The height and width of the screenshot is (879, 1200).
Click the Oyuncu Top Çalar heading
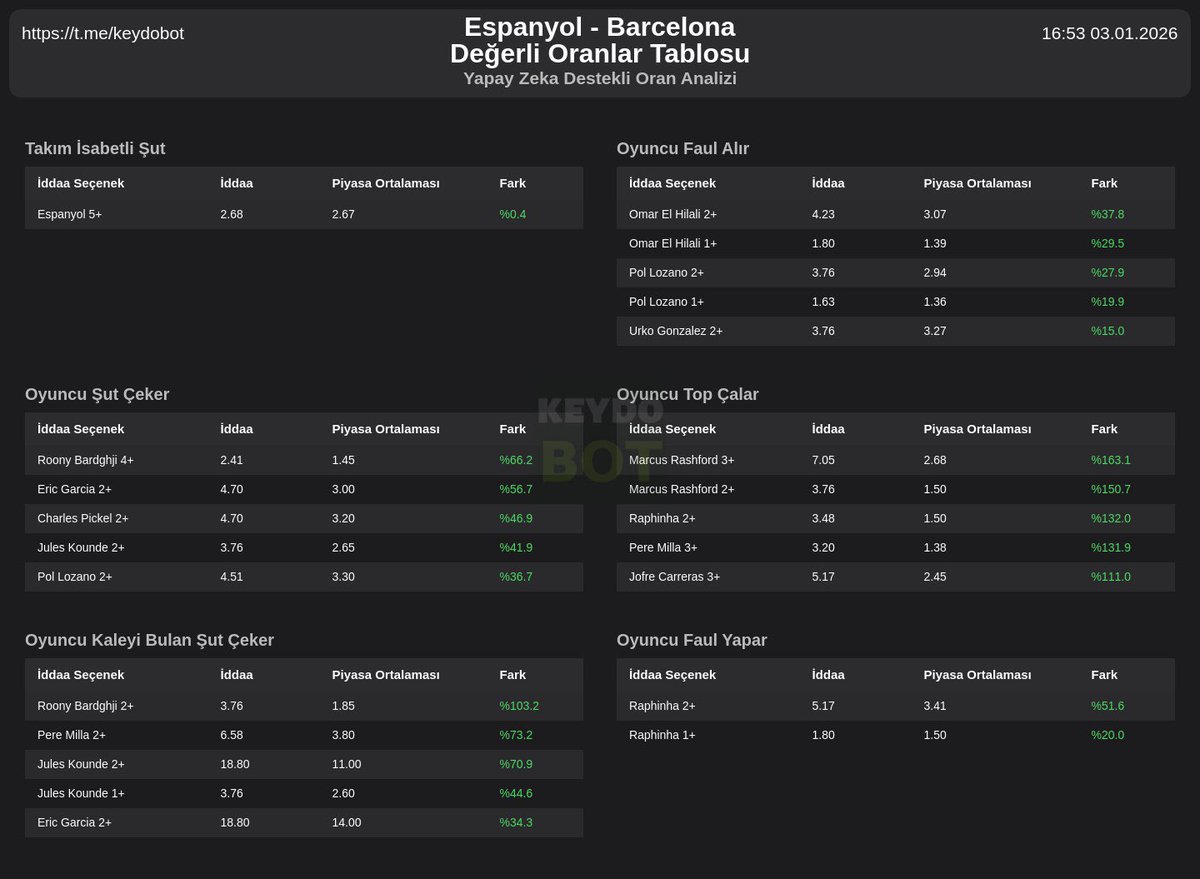point(688,395)
